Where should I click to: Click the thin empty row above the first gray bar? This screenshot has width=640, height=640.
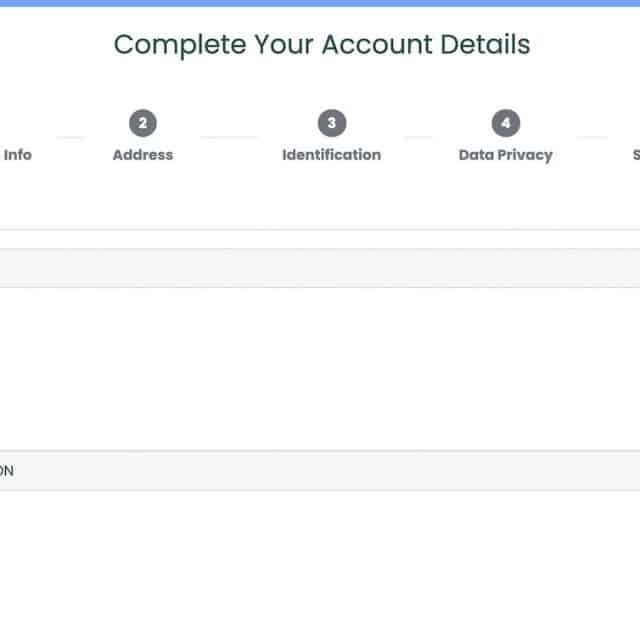(320, 240)
